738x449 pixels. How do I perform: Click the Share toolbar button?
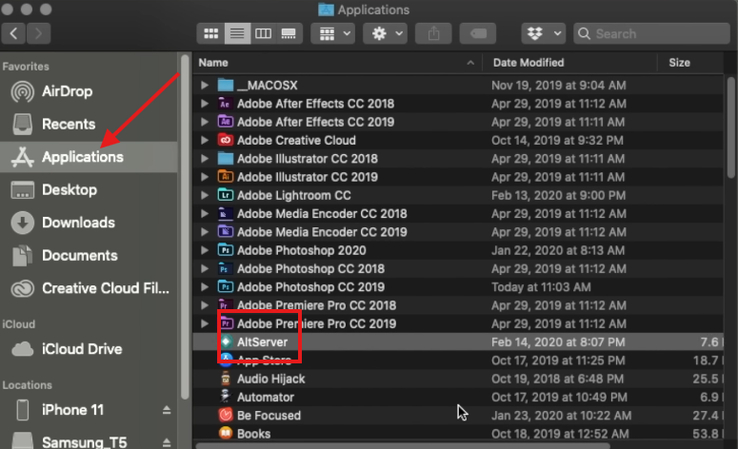[x=433, y=33]
